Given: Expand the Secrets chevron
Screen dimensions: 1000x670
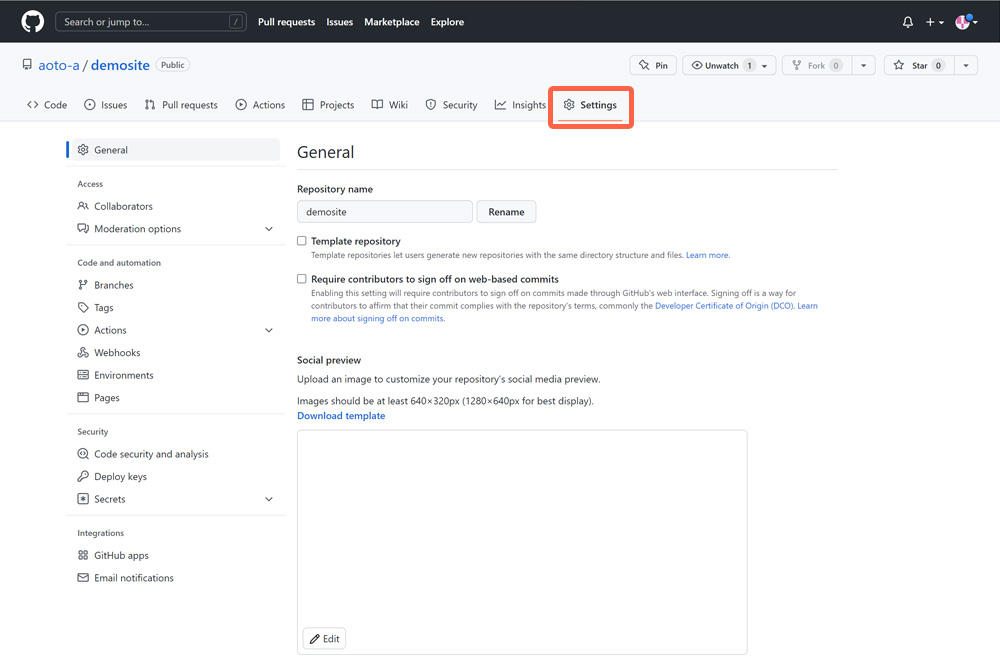Looking at the screenshot, I should click(269, 499).
